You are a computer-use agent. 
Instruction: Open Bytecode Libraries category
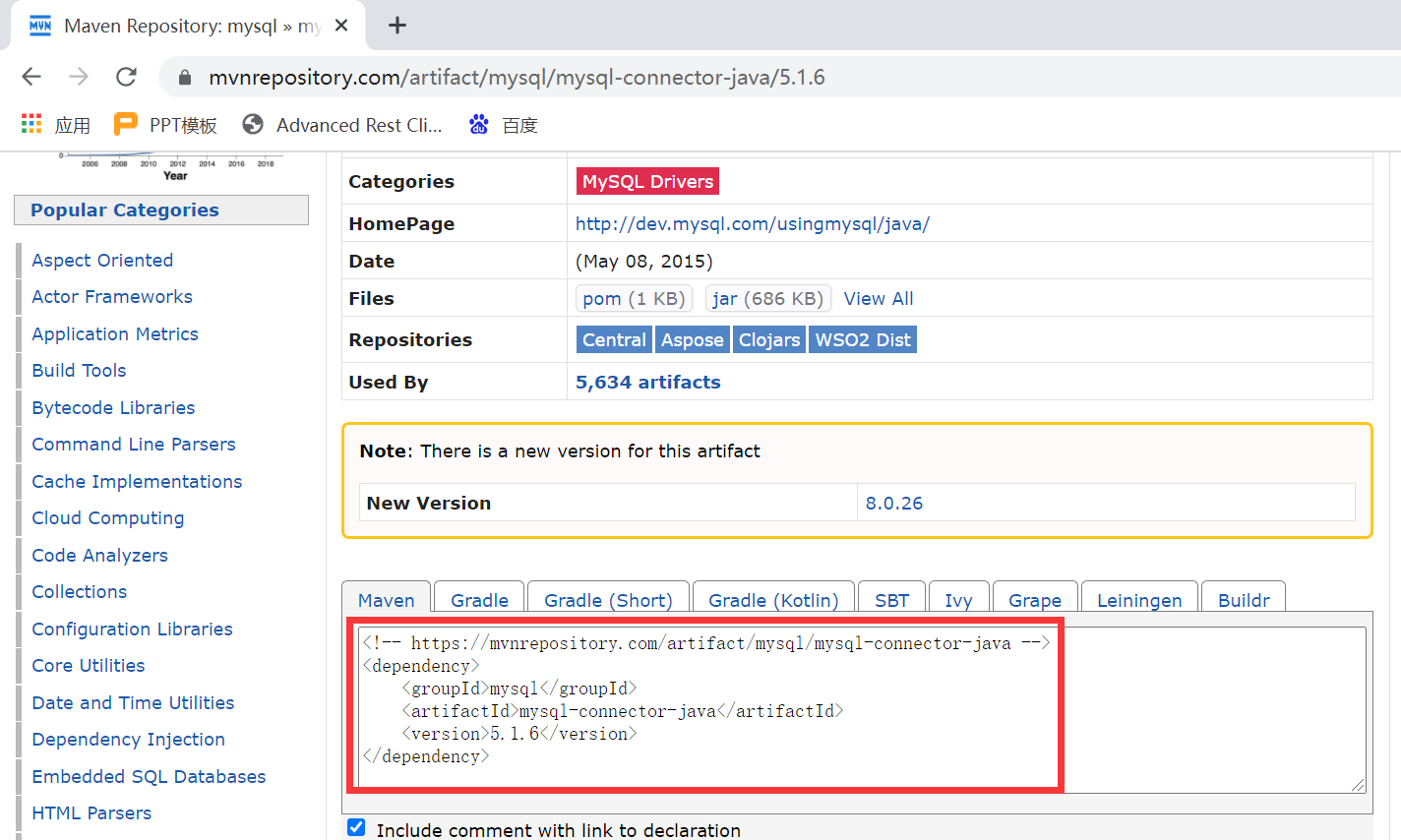coord(113,407)
